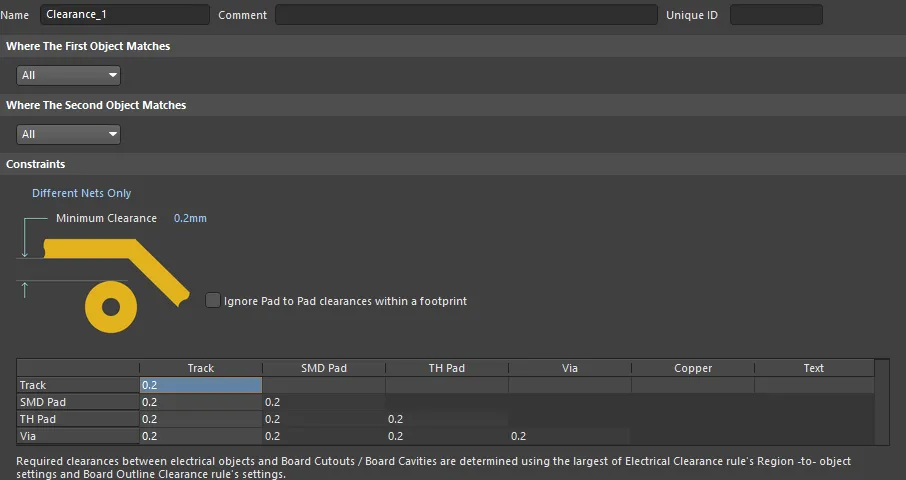Select TH Pad to TH Pad cell

tap(447, 419)
